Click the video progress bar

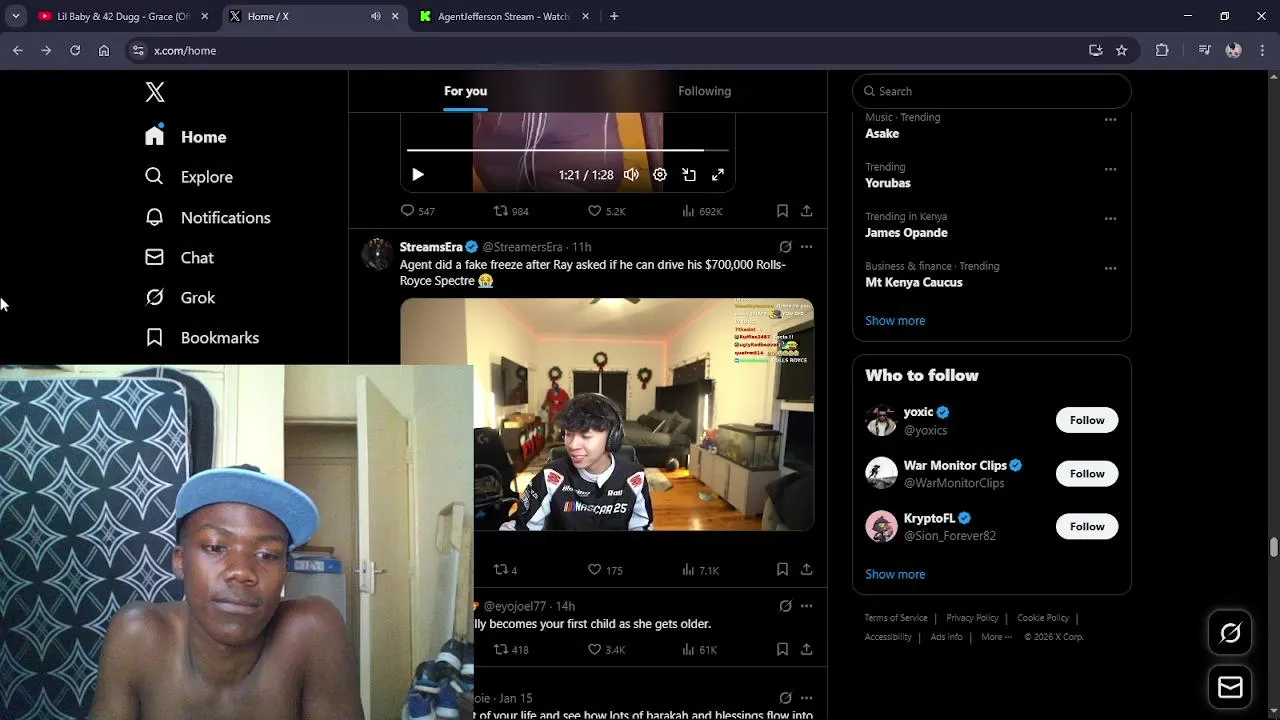click(567, 150)
